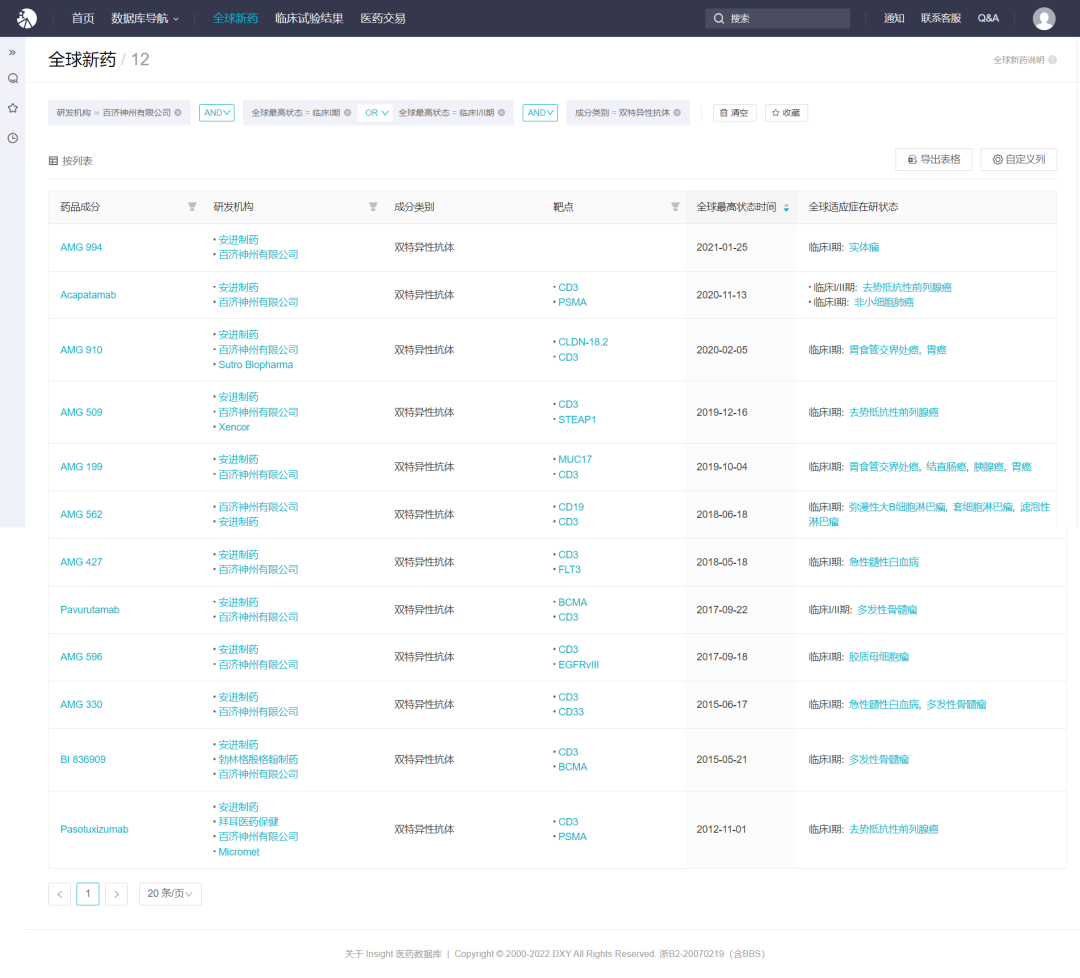Open Sutro Biopharma organization link
Image resolution: width=1080 pixels, height=978 pixels.
(x=256, y=365)
